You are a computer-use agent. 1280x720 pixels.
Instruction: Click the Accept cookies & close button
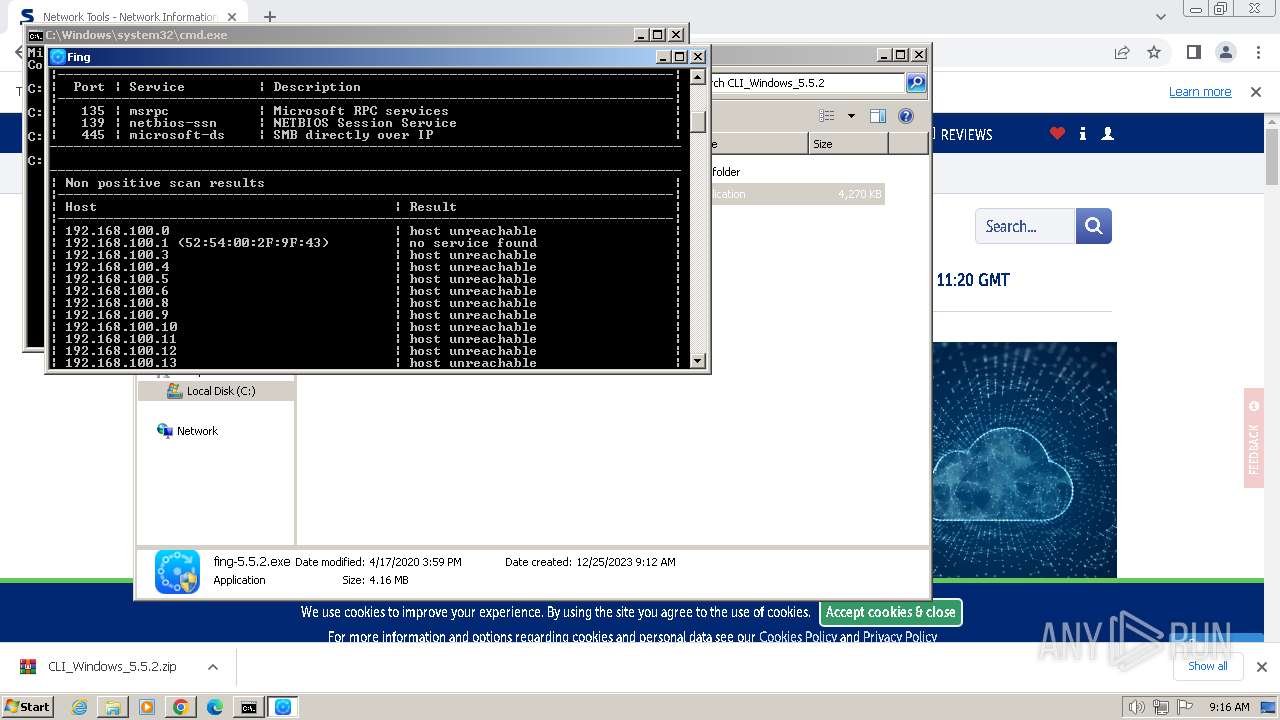(x=891, y=612)
